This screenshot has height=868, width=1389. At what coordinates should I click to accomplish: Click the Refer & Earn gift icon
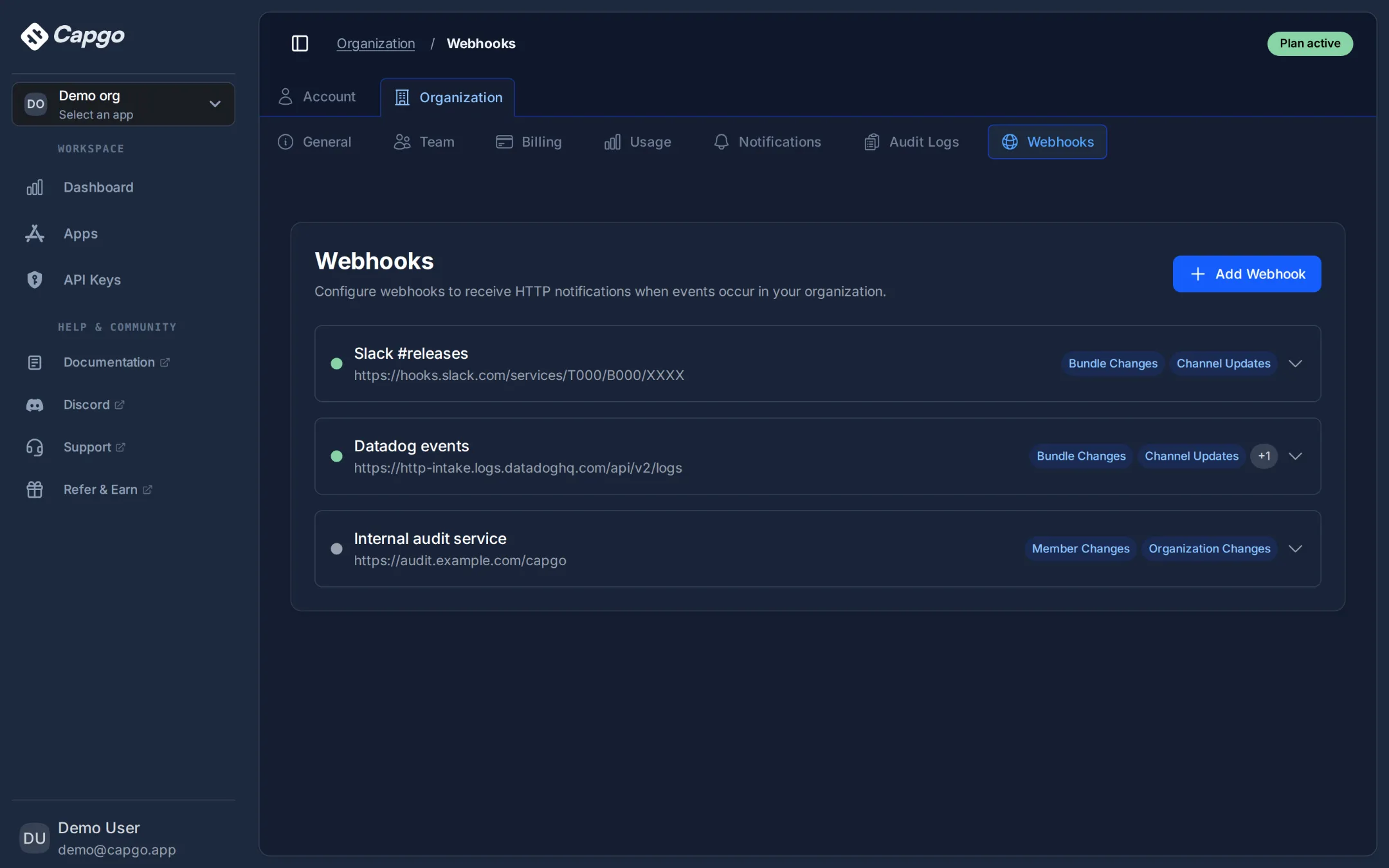35,490
